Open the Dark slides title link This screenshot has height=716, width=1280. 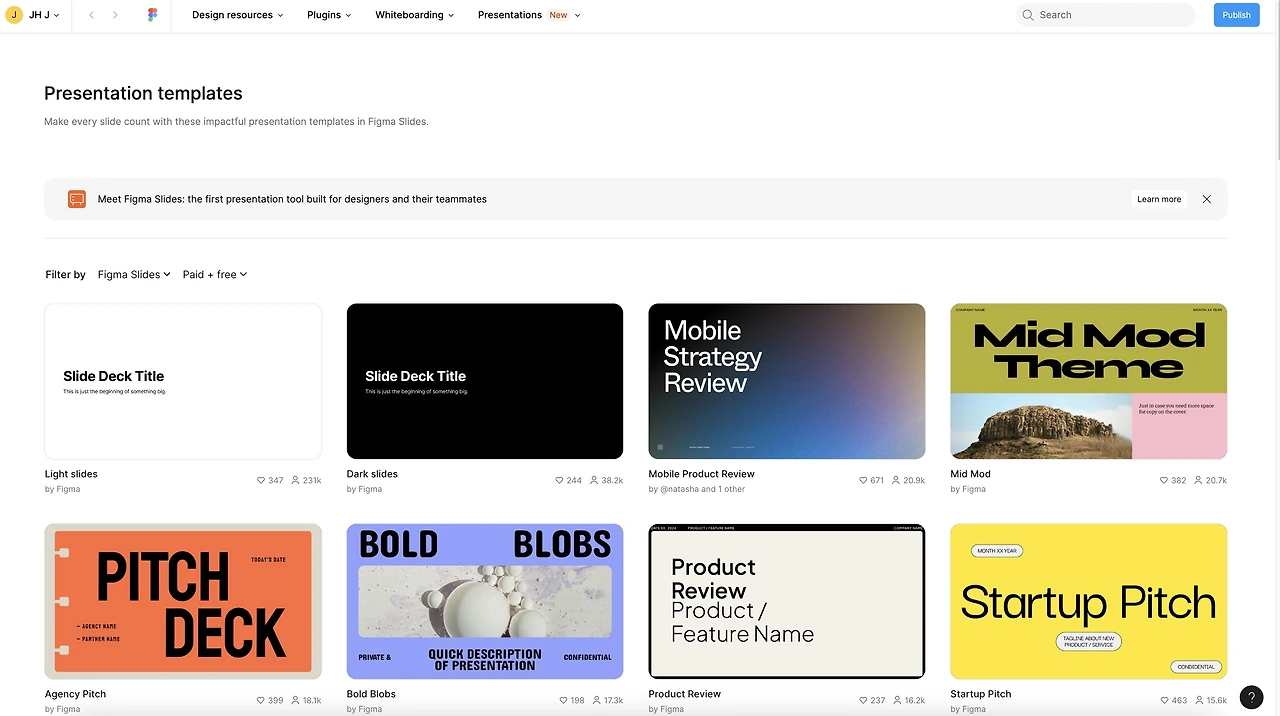click(372, 474)
